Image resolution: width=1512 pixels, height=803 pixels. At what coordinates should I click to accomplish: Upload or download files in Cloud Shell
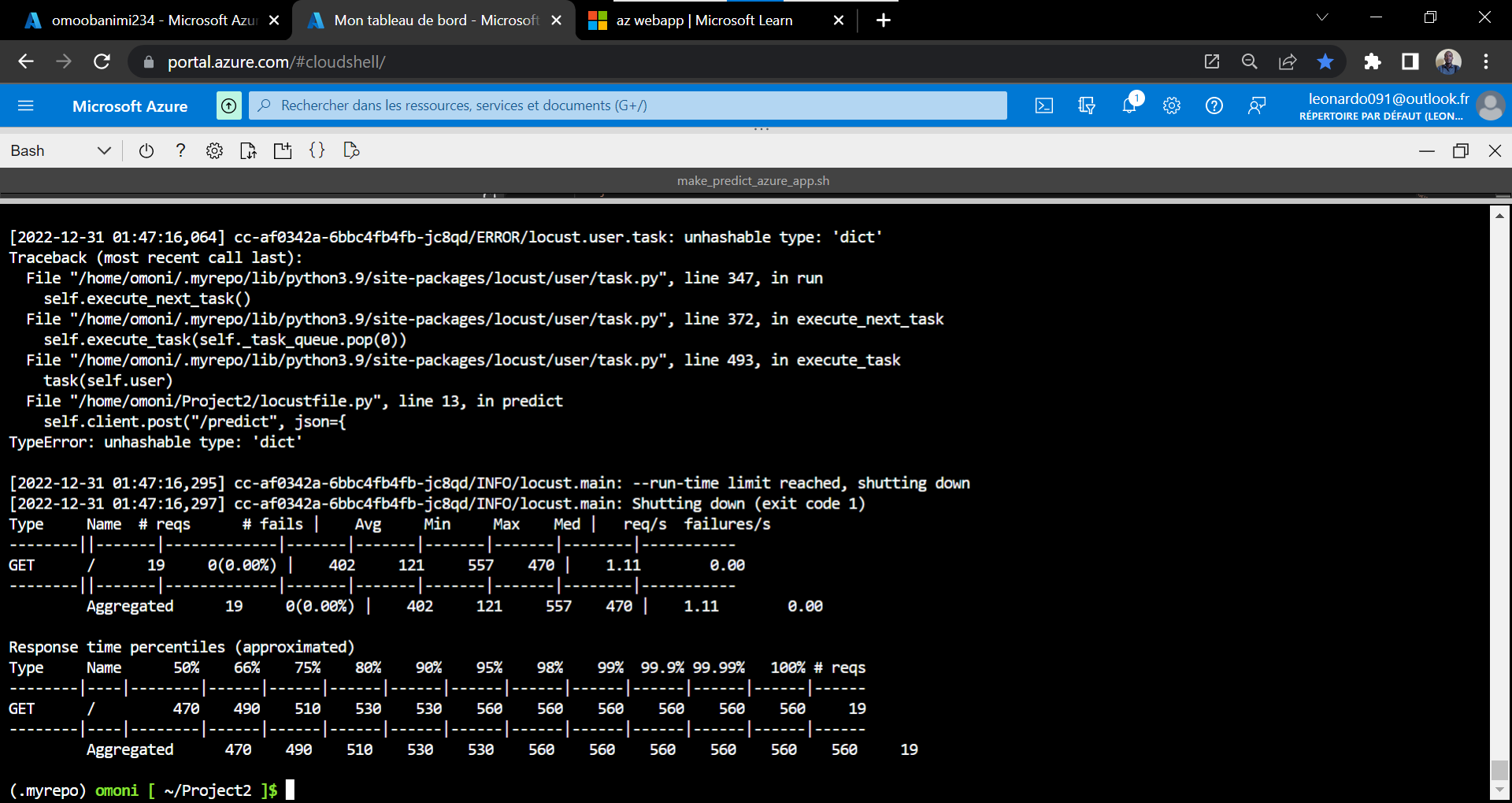pos(248,150)
